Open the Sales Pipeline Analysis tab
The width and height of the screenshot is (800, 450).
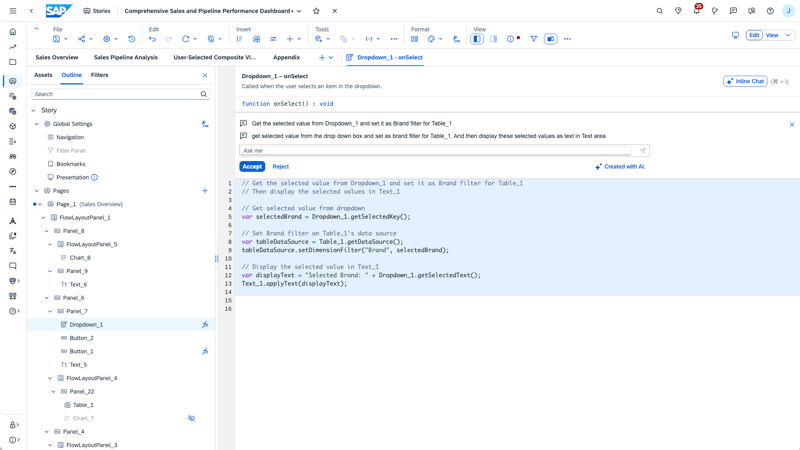point(126,57)
